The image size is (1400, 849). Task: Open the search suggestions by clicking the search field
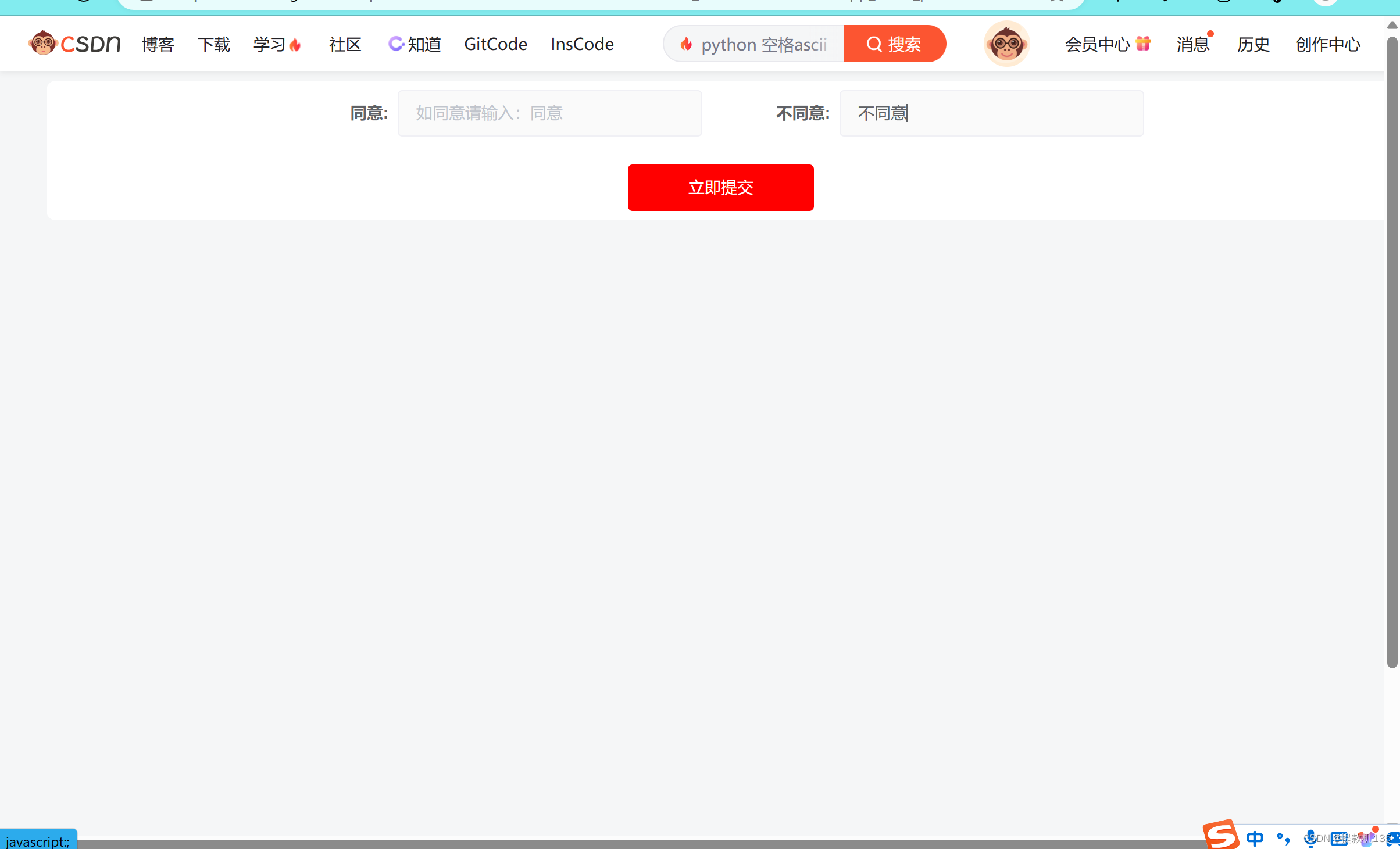click(x=762, y=44)
